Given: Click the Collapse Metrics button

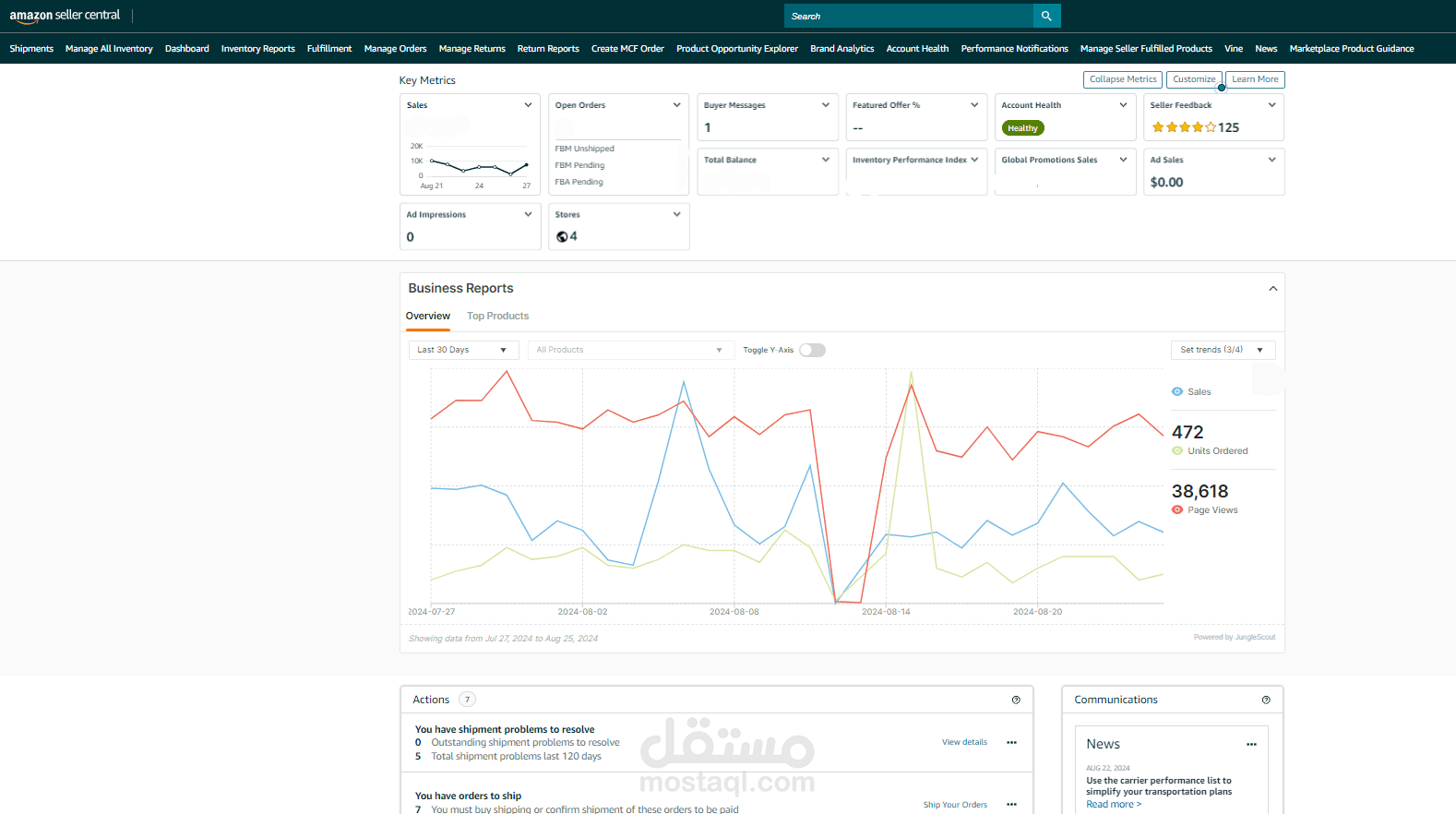Looking at the screenshot, I should click(x=1122, y=79).
